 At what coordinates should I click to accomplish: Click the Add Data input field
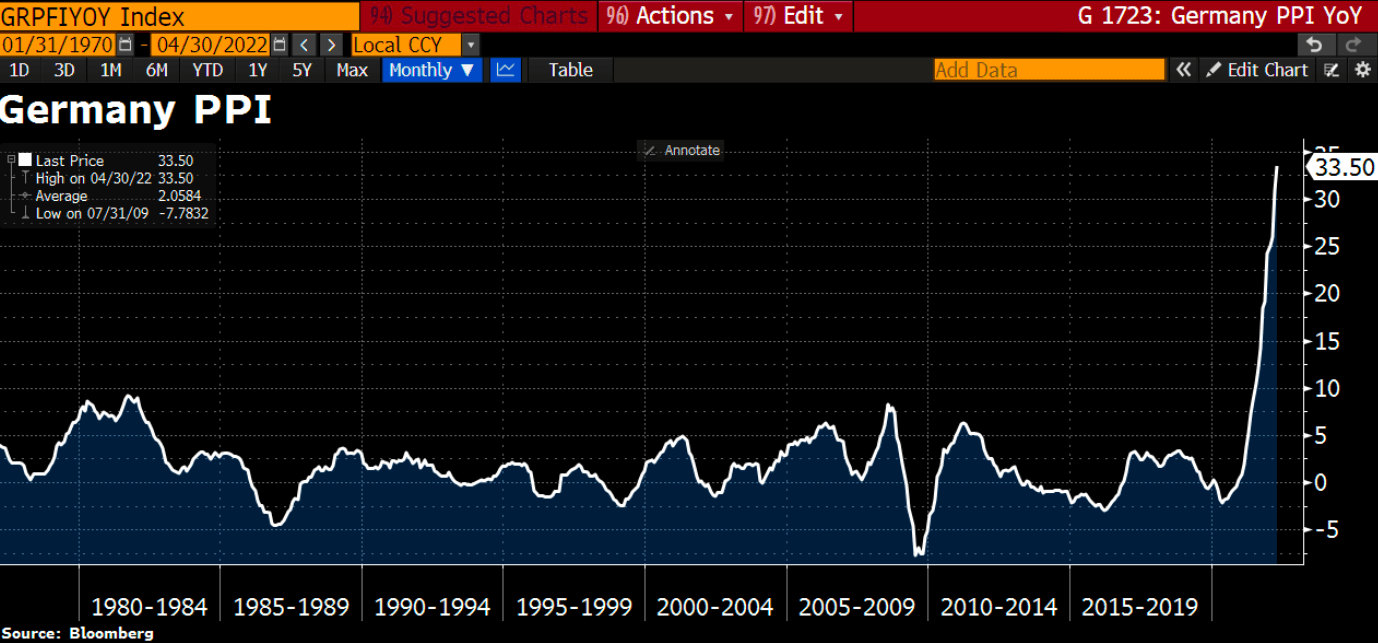pyautogui.click(x=1048, y=70)
